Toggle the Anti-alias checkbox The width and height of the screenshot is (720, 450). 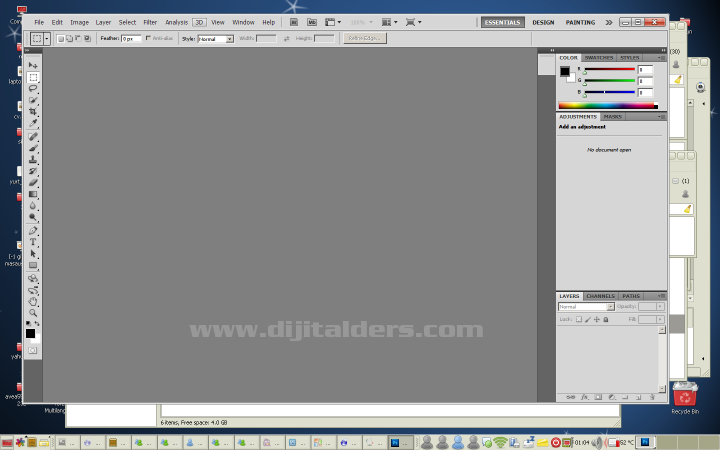[x=148, y=38]
